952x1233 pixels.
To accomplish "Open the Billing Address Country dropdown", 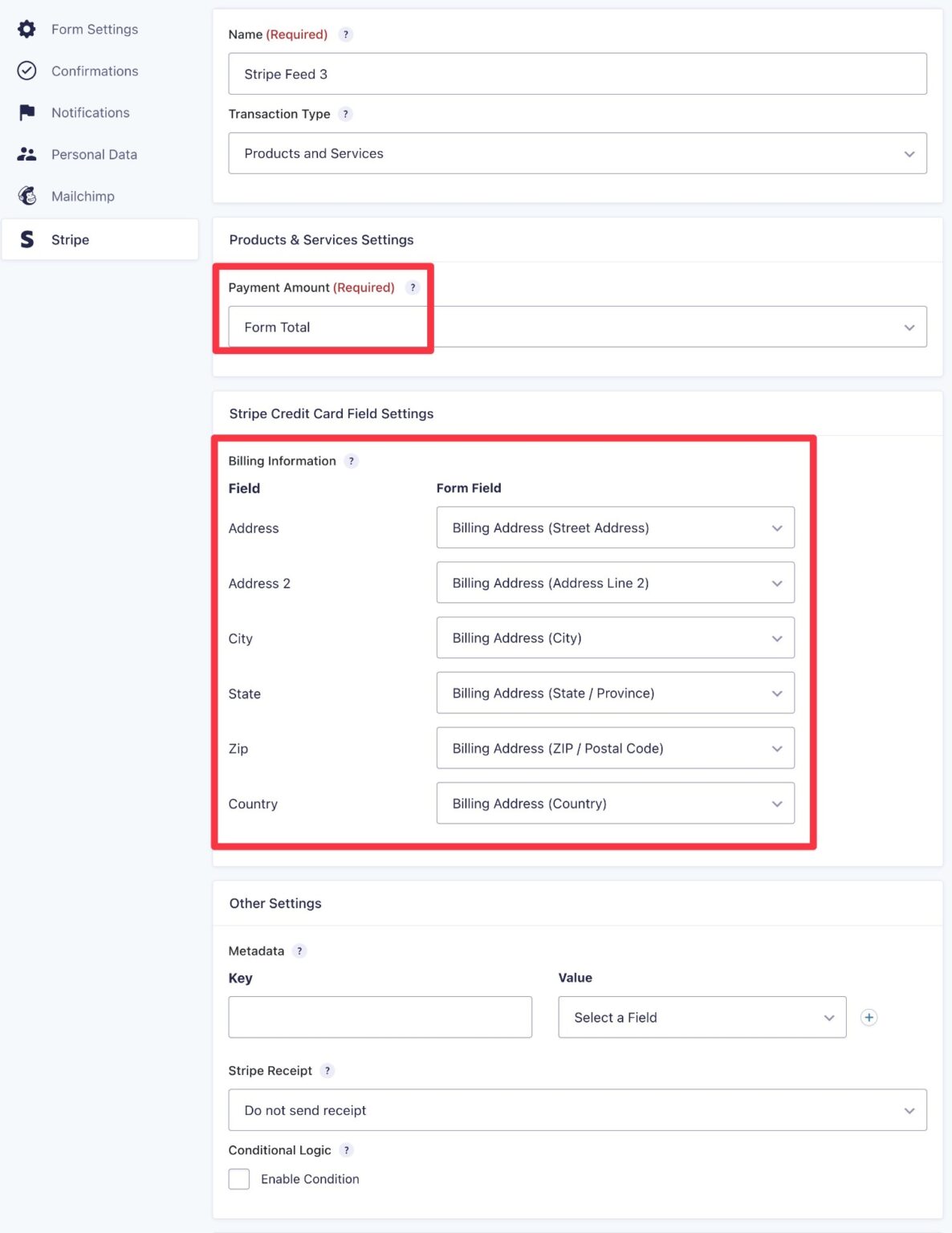I will click(x=615, y=803).
